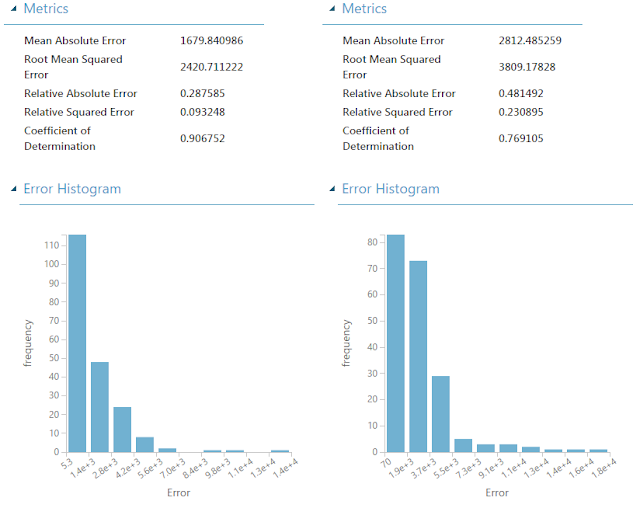The image size is (640, 508).
Task: Click the left histogram frequency axis label
Action: (28, 343)
